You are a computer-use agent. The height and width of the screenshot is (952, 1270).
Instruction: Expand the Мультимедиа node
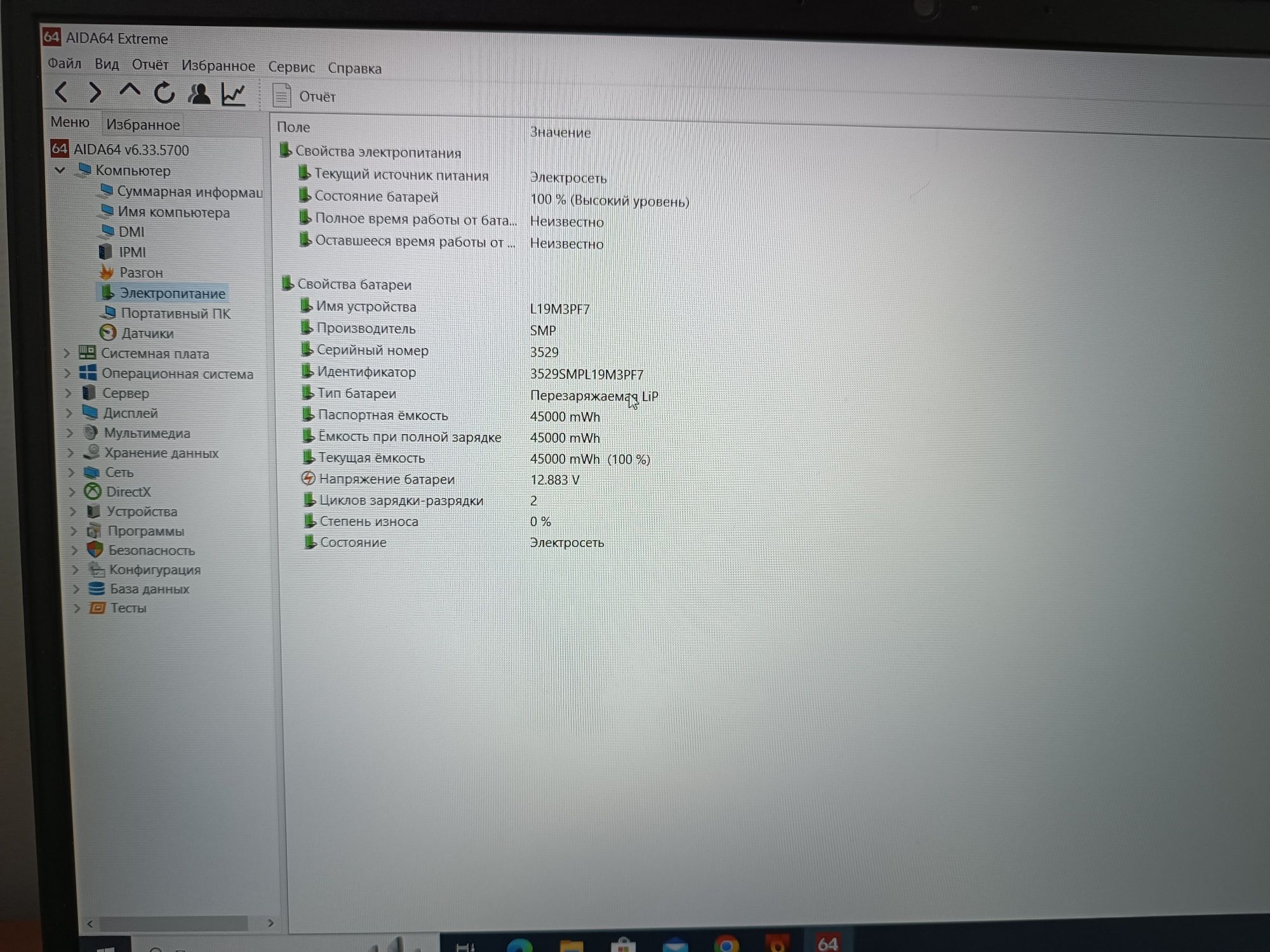click(70, 433)
